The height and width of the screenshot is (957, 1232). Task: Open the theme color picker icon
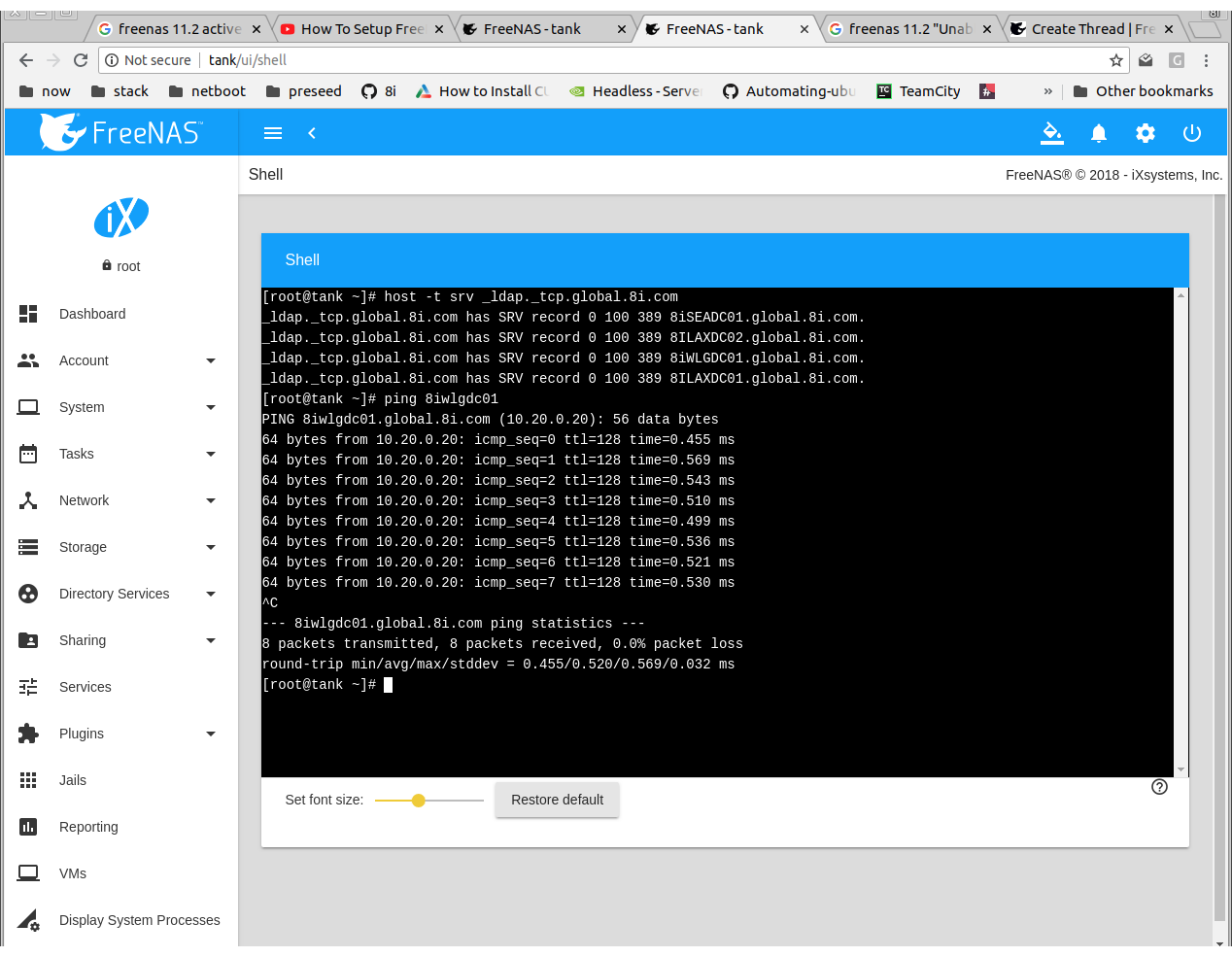coord(1052,133)
